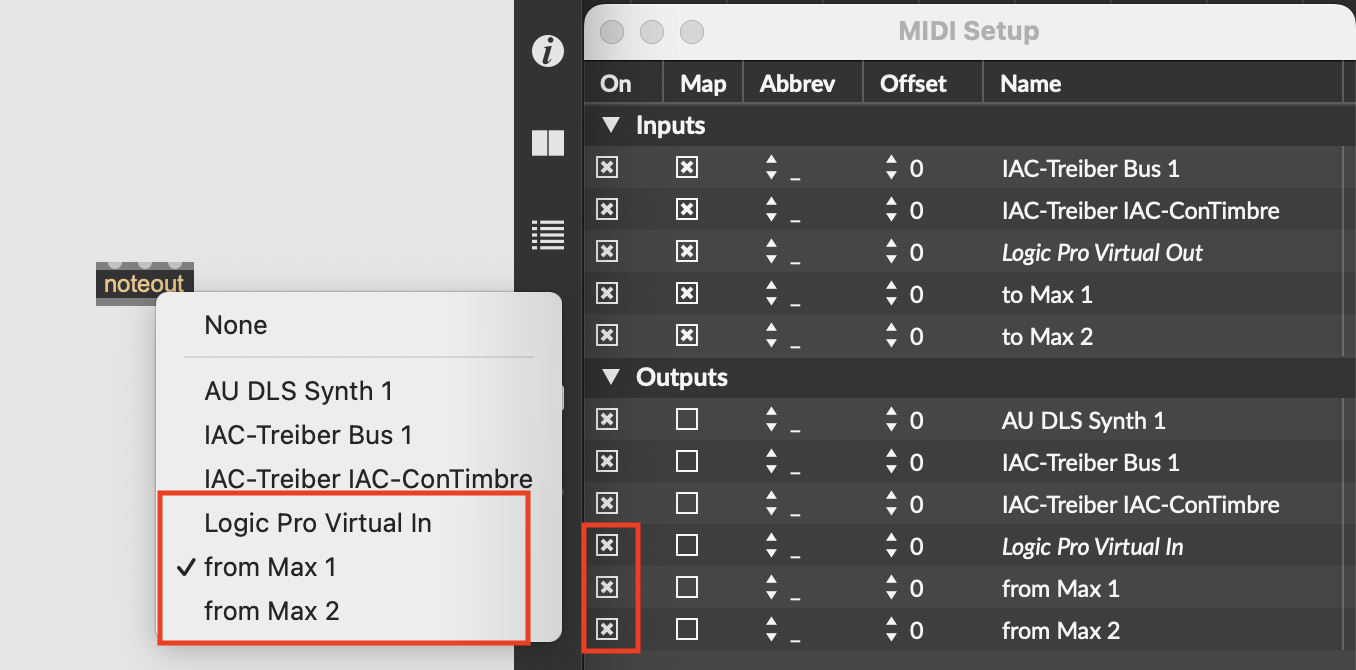
Task: Enable Map for output AU DLS Synth 1
Action: [x=686, y=420]
